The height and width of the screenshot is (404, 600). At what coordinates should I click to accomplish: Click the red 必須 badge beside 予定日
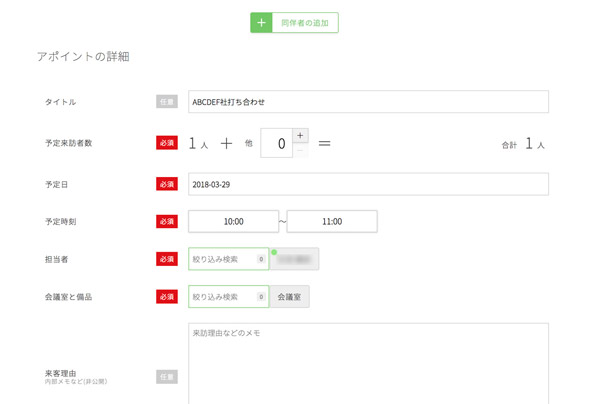coord(167,185)
